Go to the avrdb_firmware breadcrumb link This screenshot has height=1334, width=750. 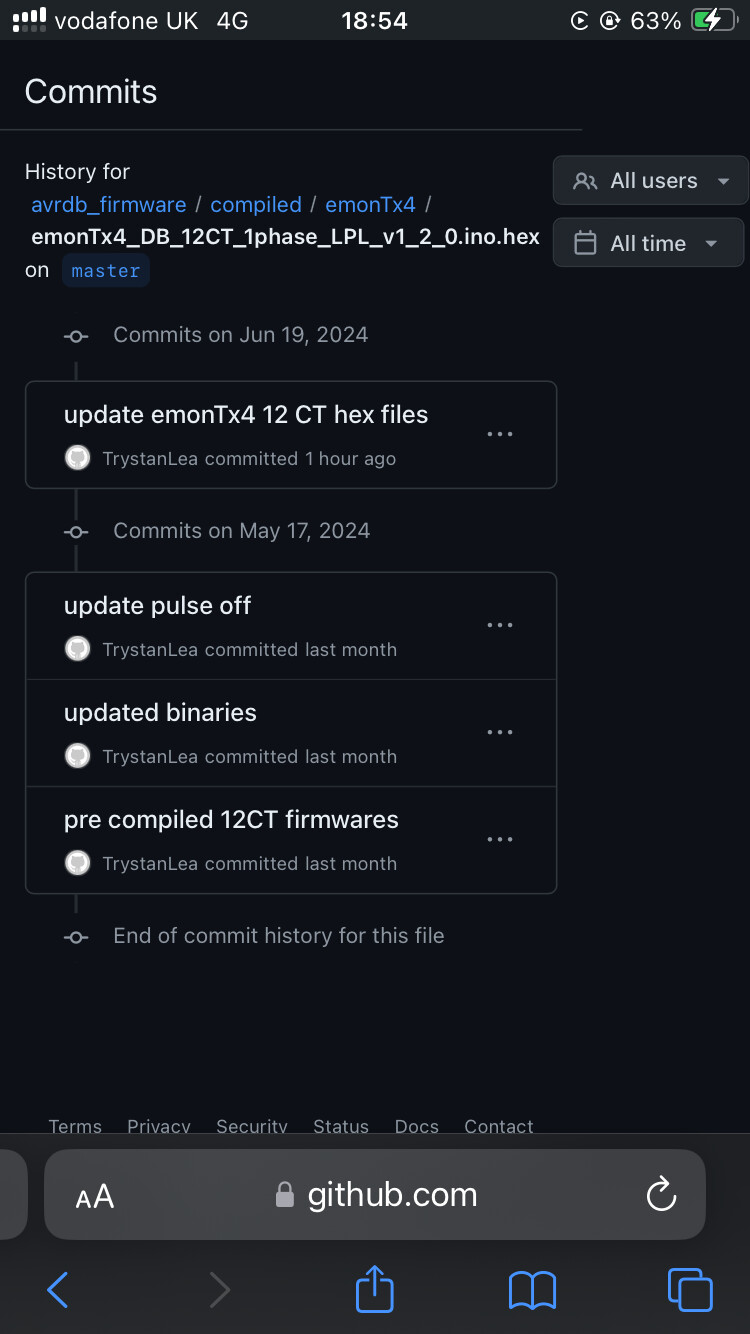[109, 204]
